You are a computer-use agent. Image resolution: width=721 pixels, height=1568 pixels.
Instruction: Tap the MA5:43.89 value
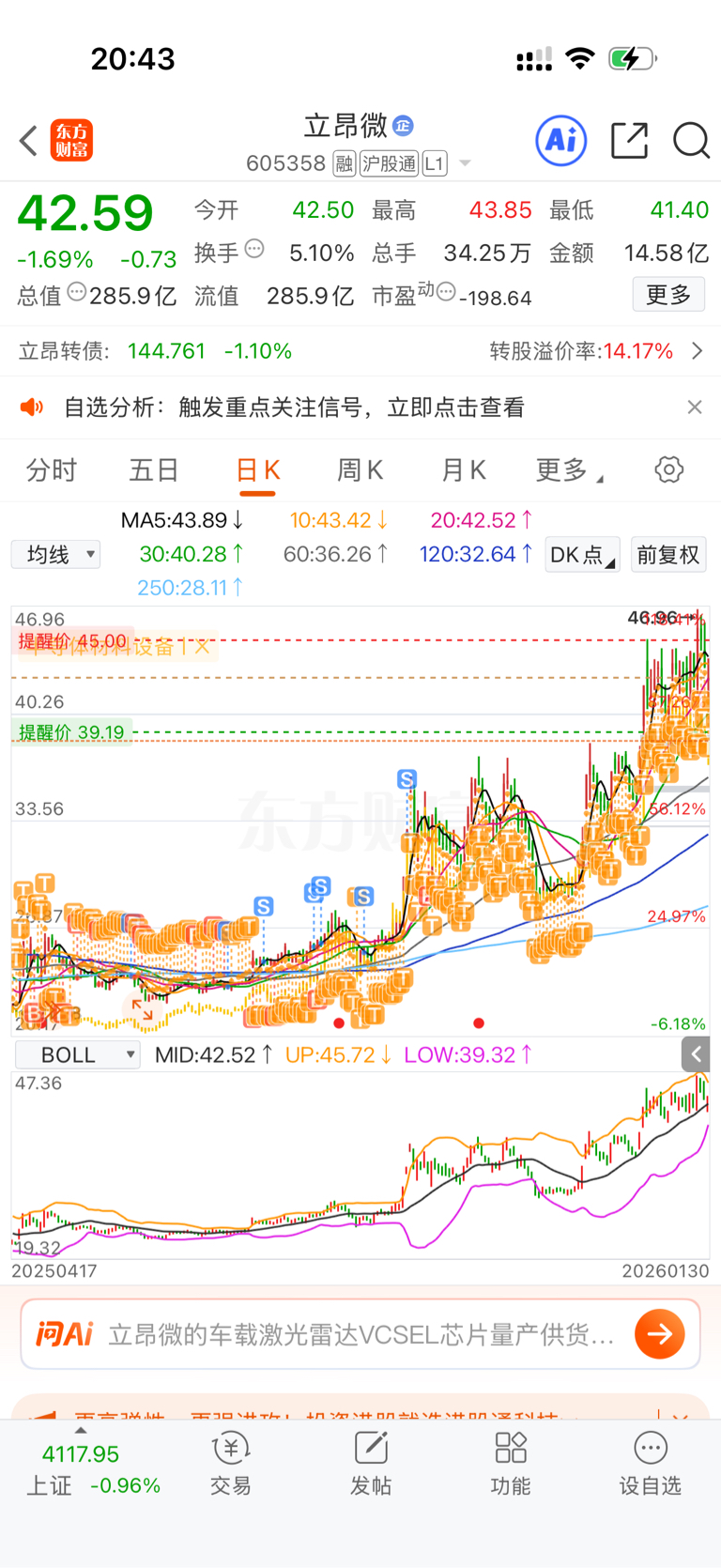[183, 520]
